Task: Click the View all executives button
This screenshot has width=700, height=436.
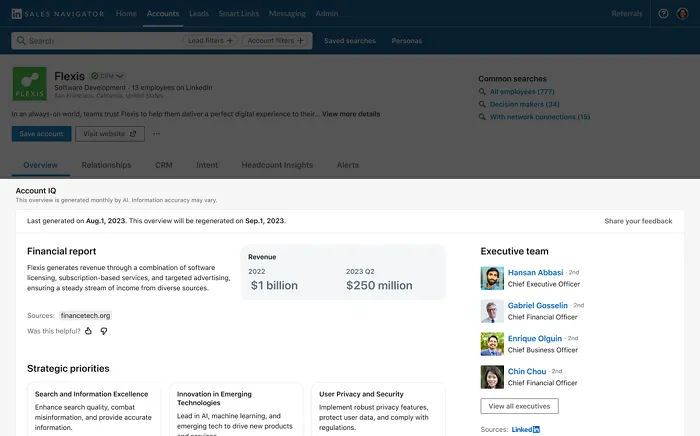Action: [519, 406]
